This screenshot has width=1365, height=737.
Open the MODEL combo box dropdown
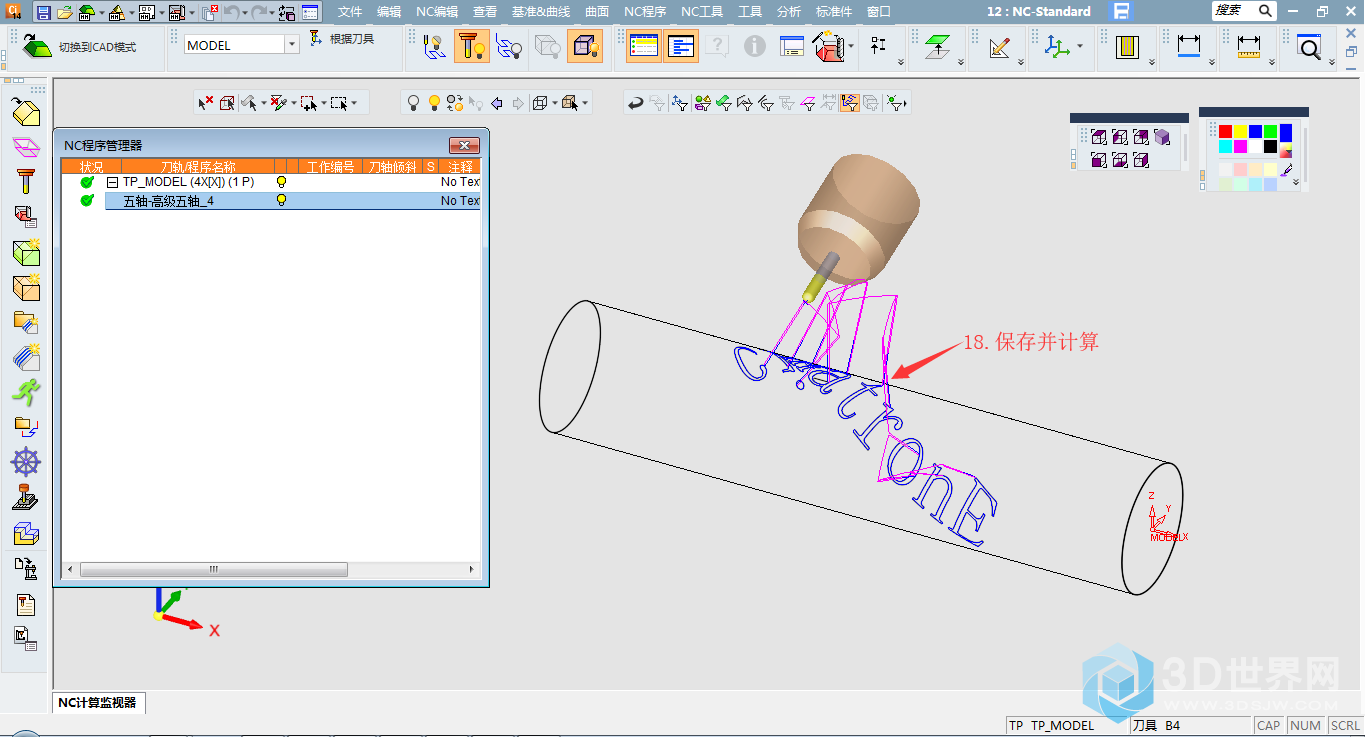click(292, 45)
